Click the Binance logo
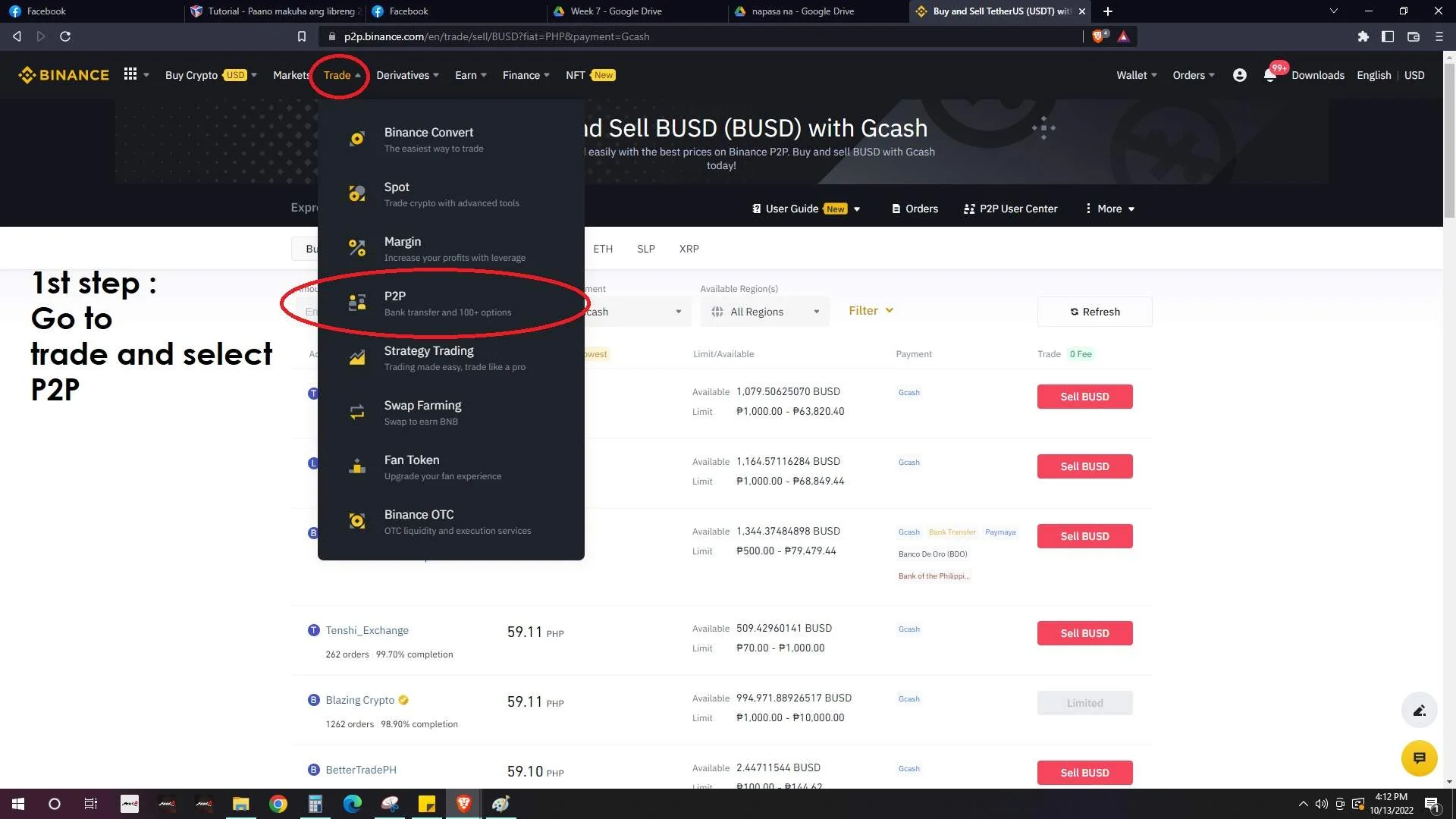The width and height of the screenshot is (1456, 819). click(x=64, y=75)
